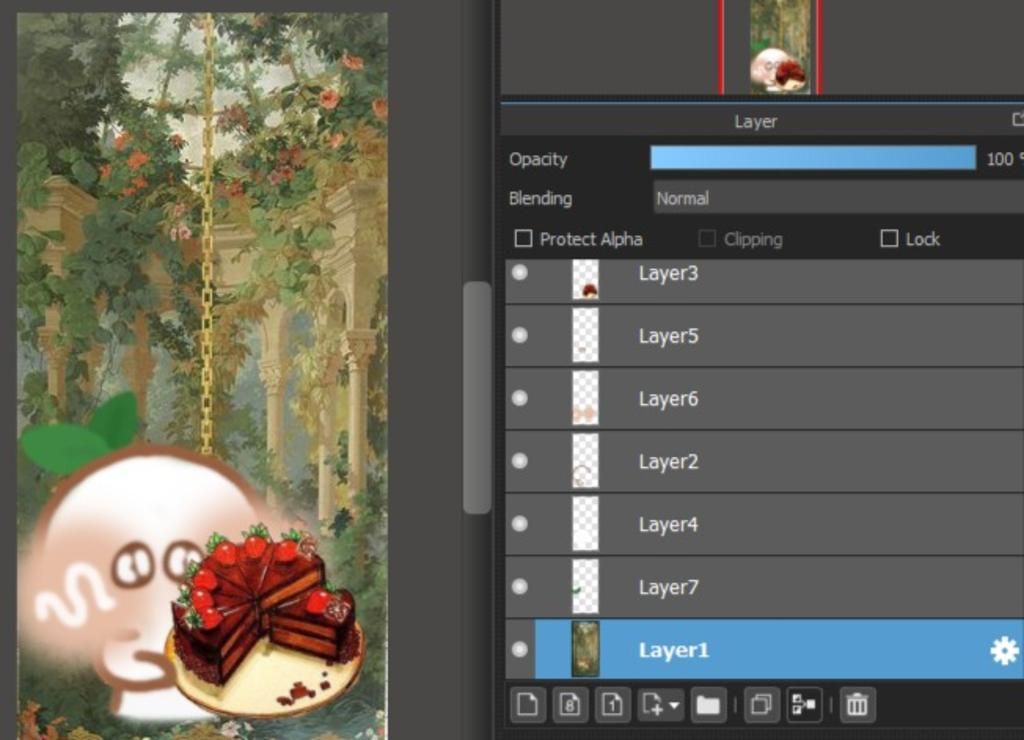The width and height of the screenshot is (1024, 740).
Task: Select the Layer4 row
Action: click(765, 524)
